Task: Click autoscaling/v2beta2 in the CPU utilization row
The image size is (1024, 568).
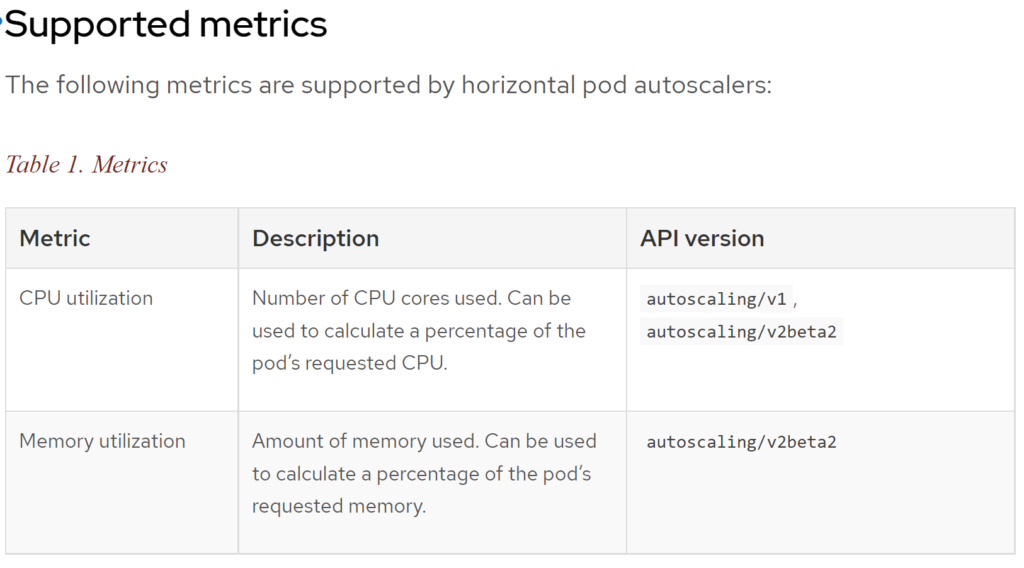Action: click(741, 332)
